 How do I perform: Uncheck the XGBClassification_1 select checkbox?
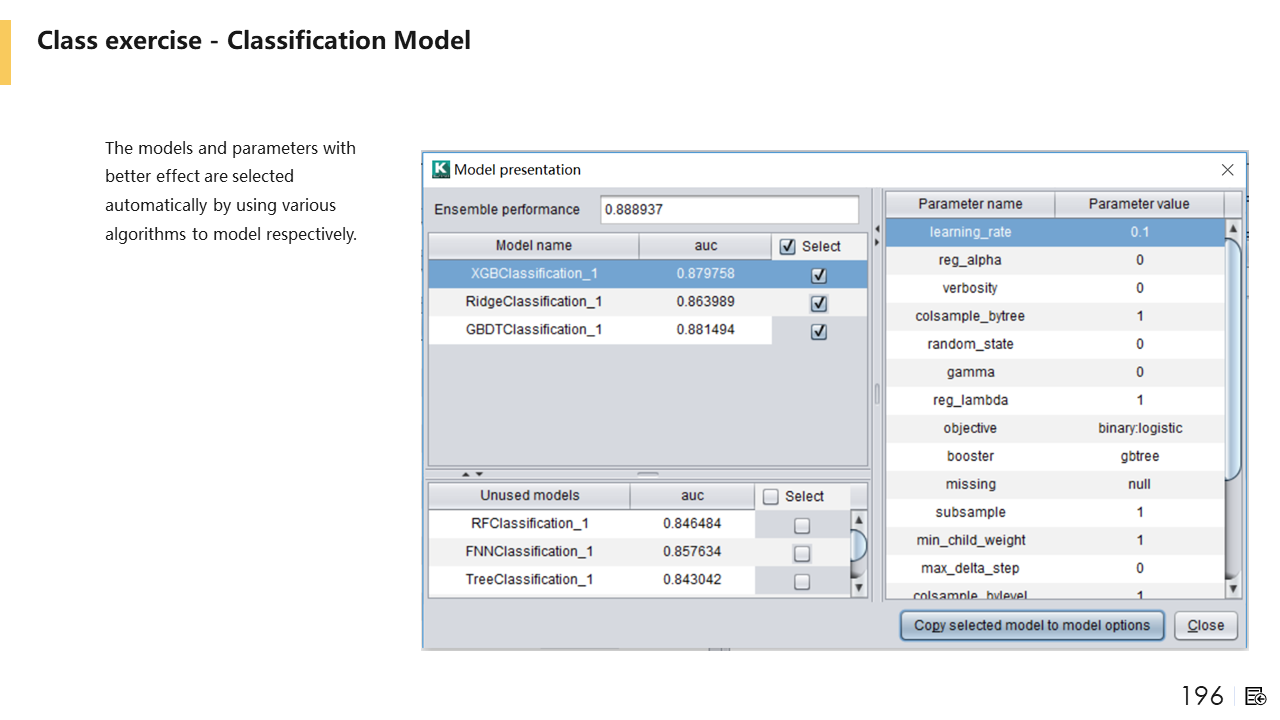[819, 275]
